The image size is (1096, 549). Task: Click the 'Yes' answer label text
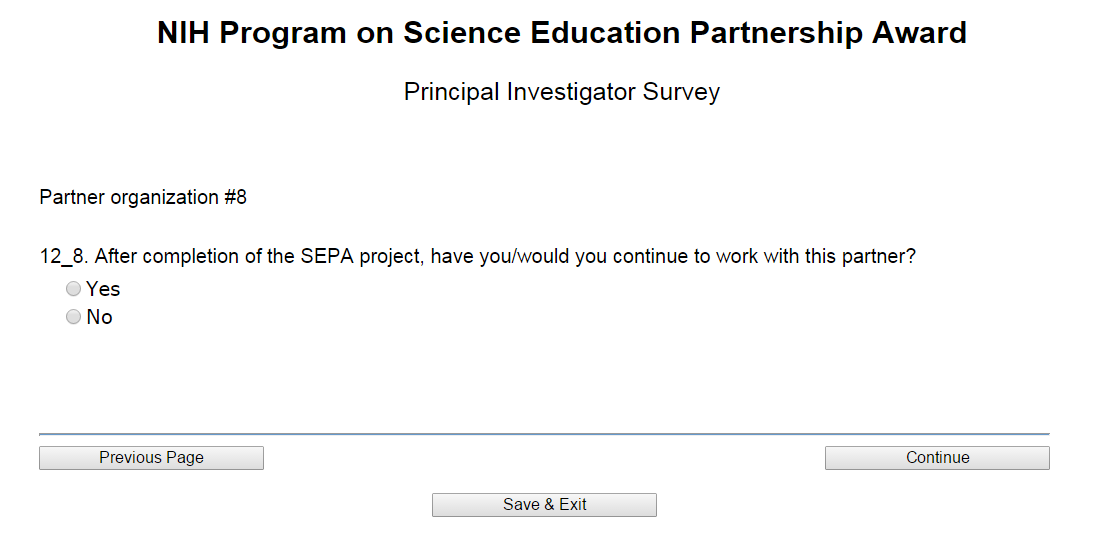click(x=103, y=289)
